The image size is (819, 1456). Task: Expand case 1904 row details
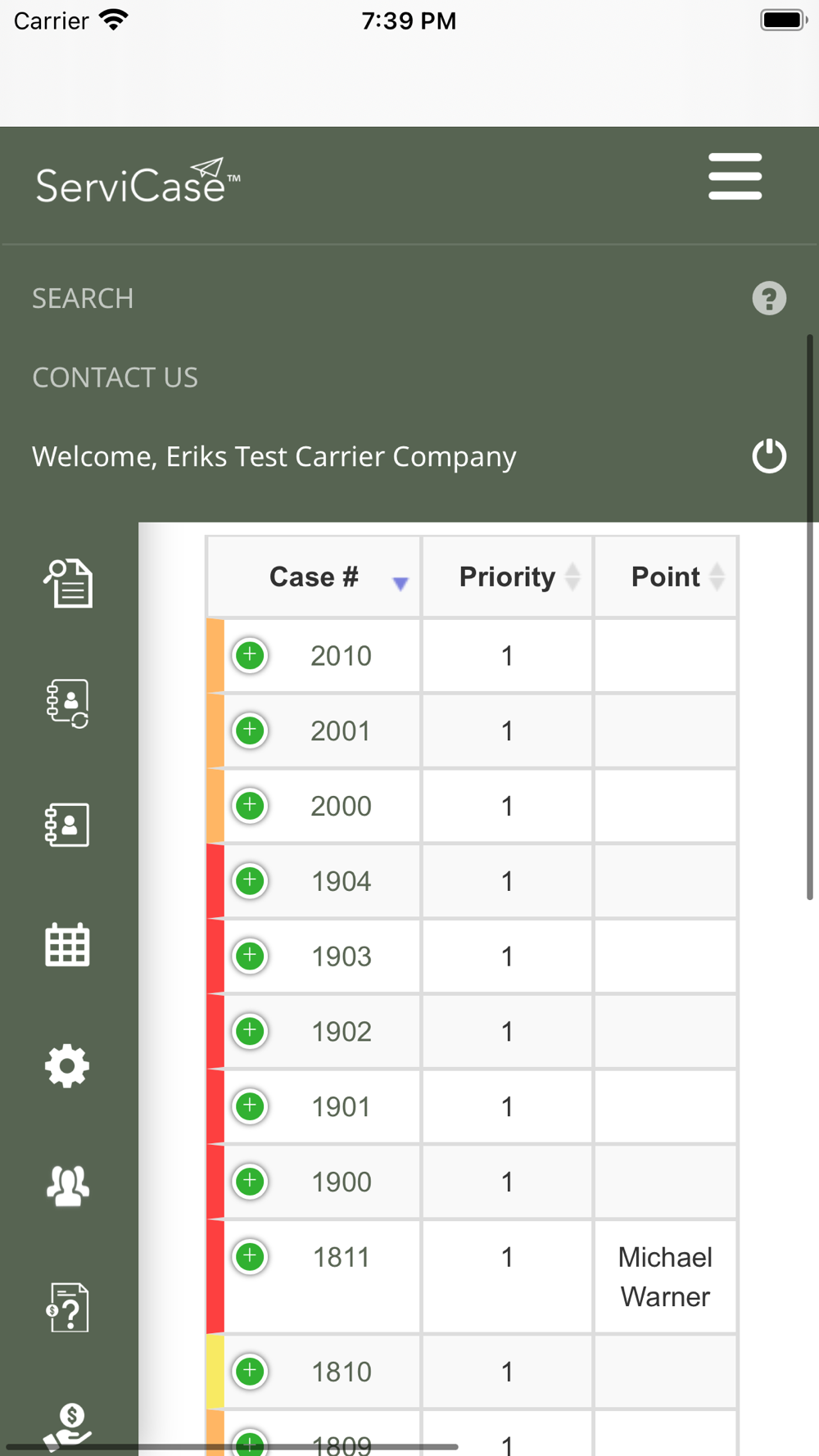(250, 880)
